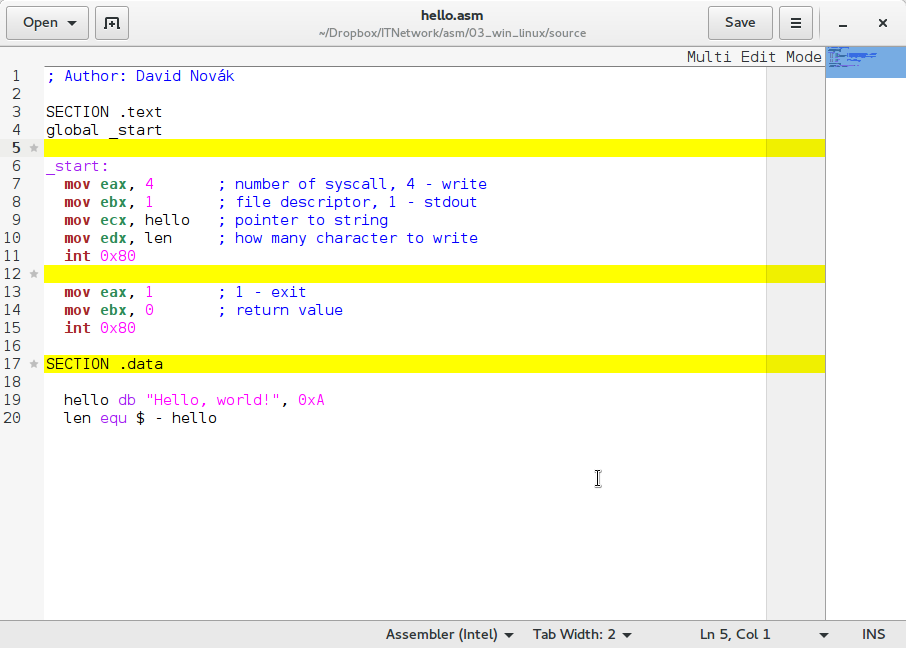Click the Multi Edit Mode label
The height and width of the screenshot is (648, 906).
tap(754, 57)
